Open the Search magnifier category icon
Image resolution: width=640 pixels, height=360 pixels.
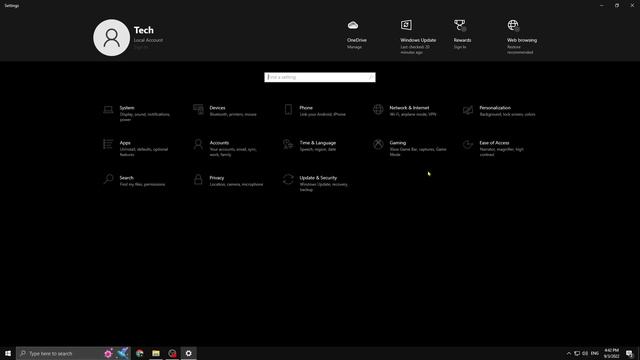pyautogui.click(x=108, y=179)
